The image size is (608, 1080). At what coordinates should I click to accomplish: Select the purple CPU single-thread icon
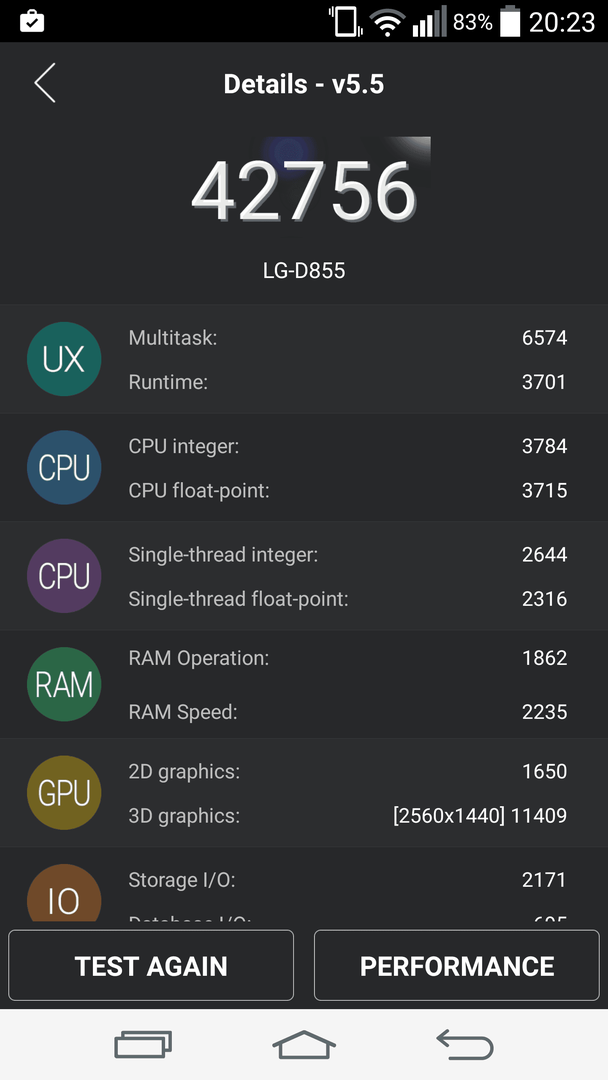(64, 576)
